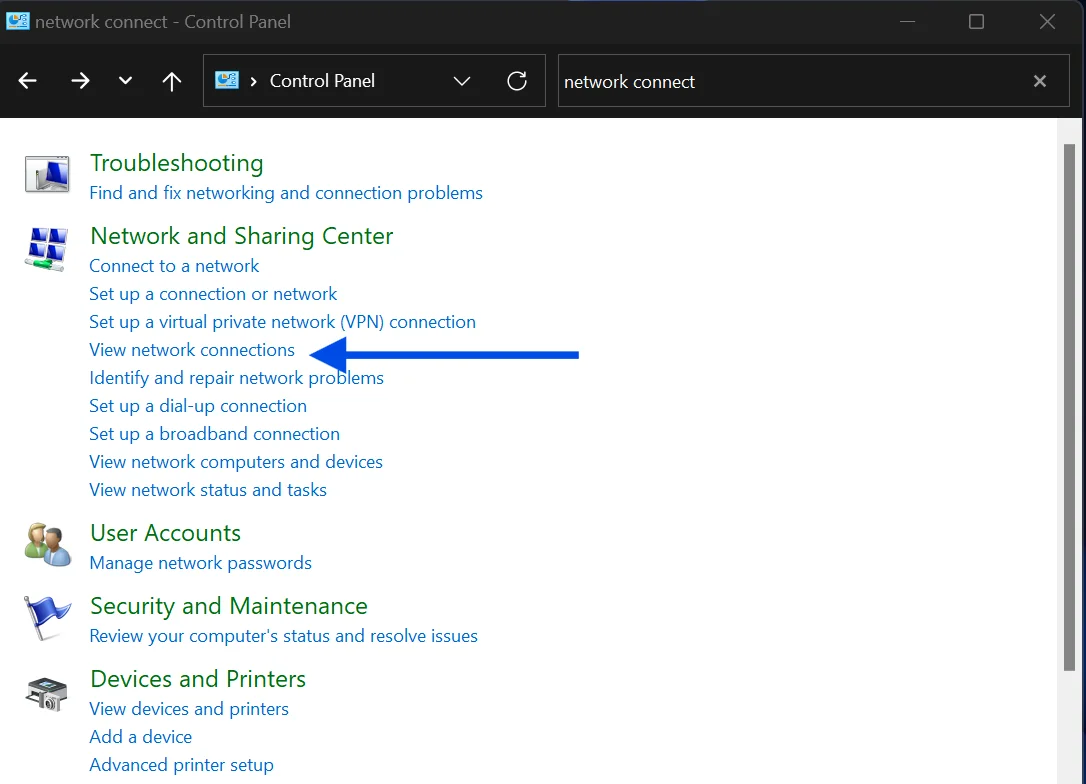The width and height of the screenshot is (1086, 784).
Task: Click in the network connect search field
Action: (790, 81)
